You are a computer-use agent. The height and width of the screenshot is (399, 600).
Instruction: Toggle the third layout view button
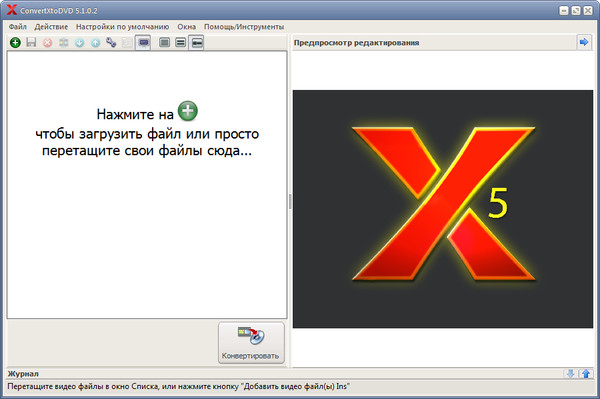point(197,42)
